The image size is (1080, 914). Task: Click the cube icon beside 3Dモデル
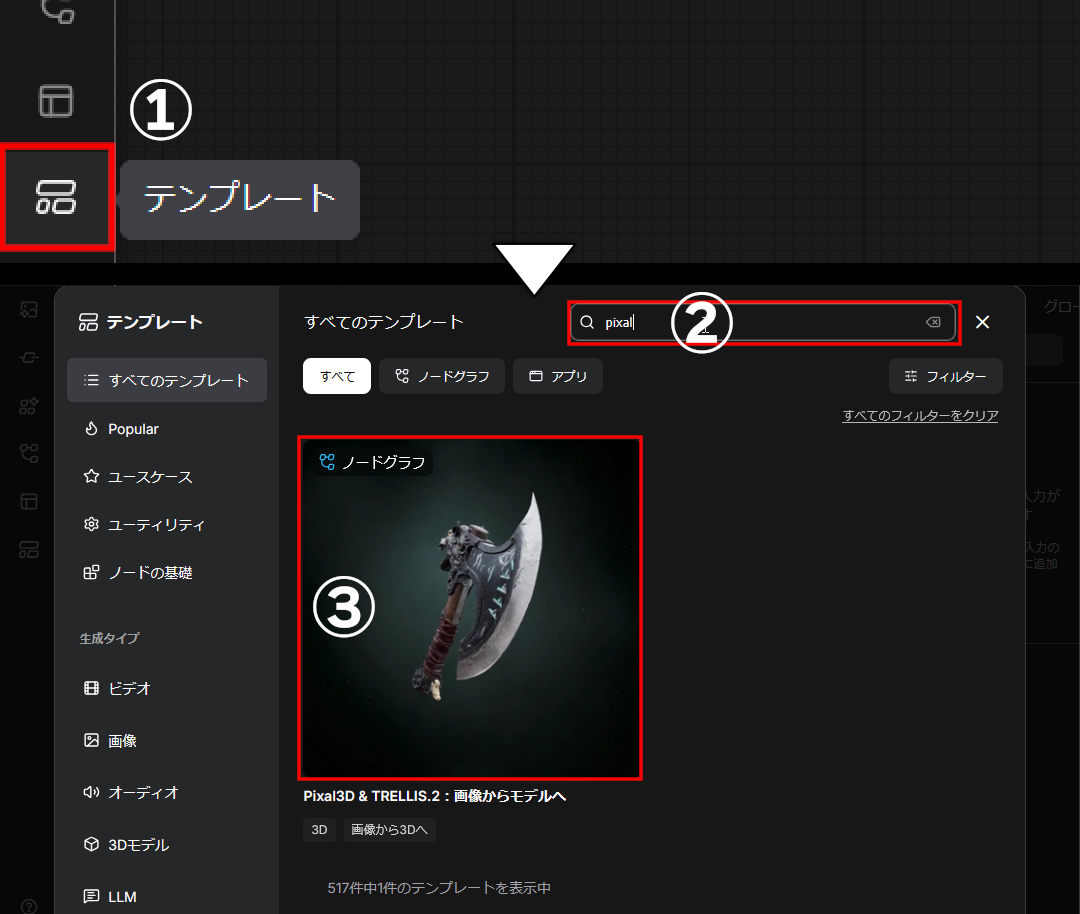[x=91, y=844]
